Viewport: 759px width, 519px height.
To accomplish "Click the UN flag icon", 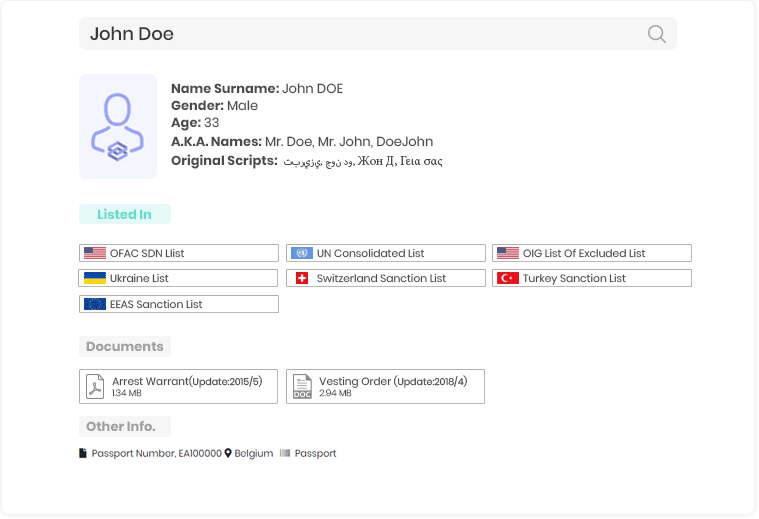I will (302, 253).
